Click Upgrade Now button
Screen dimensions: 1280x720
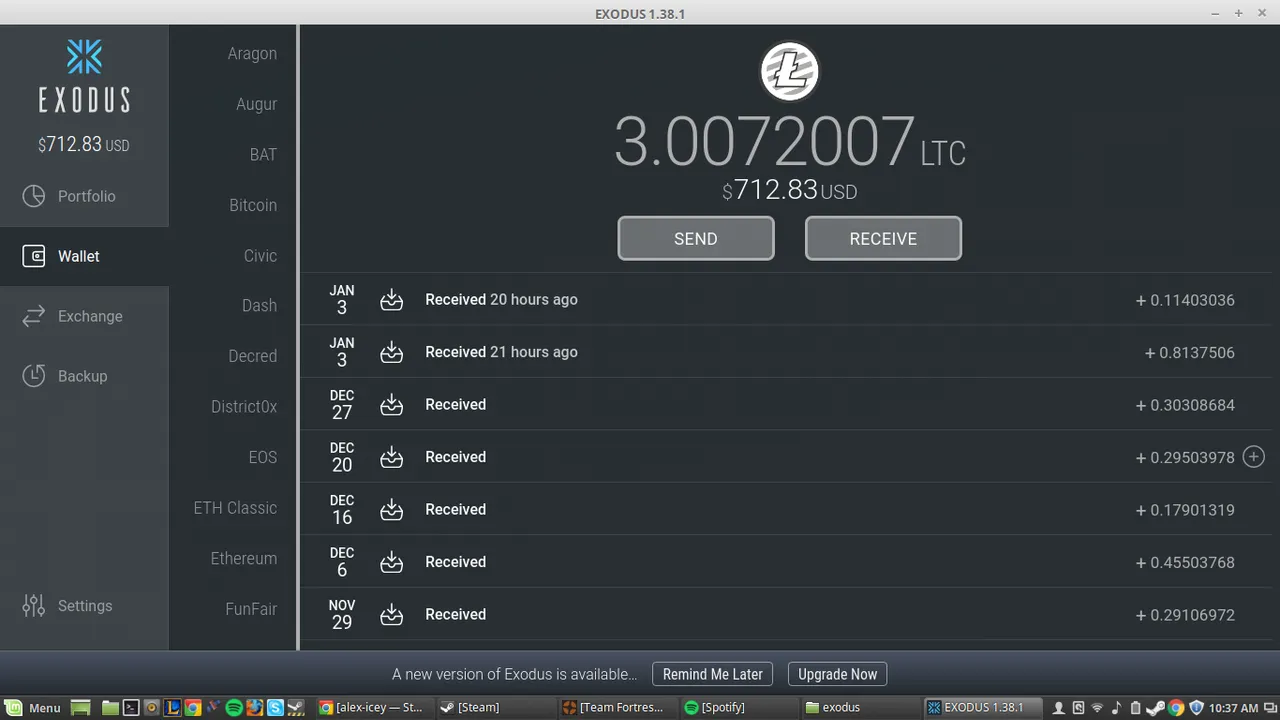[837, 674]
